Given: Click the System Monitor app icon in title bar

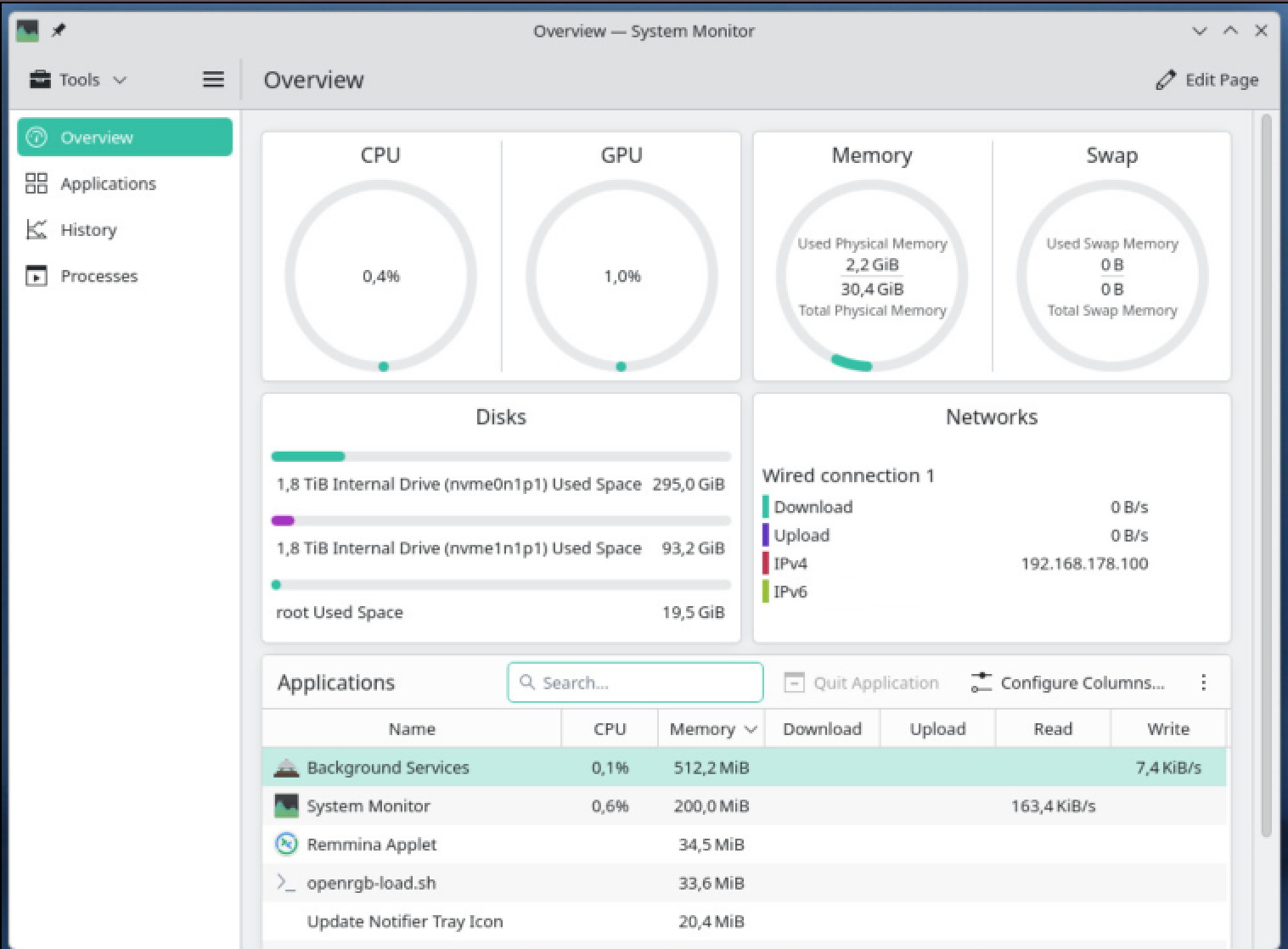Looking at the screenshot, I should [27, 31].
